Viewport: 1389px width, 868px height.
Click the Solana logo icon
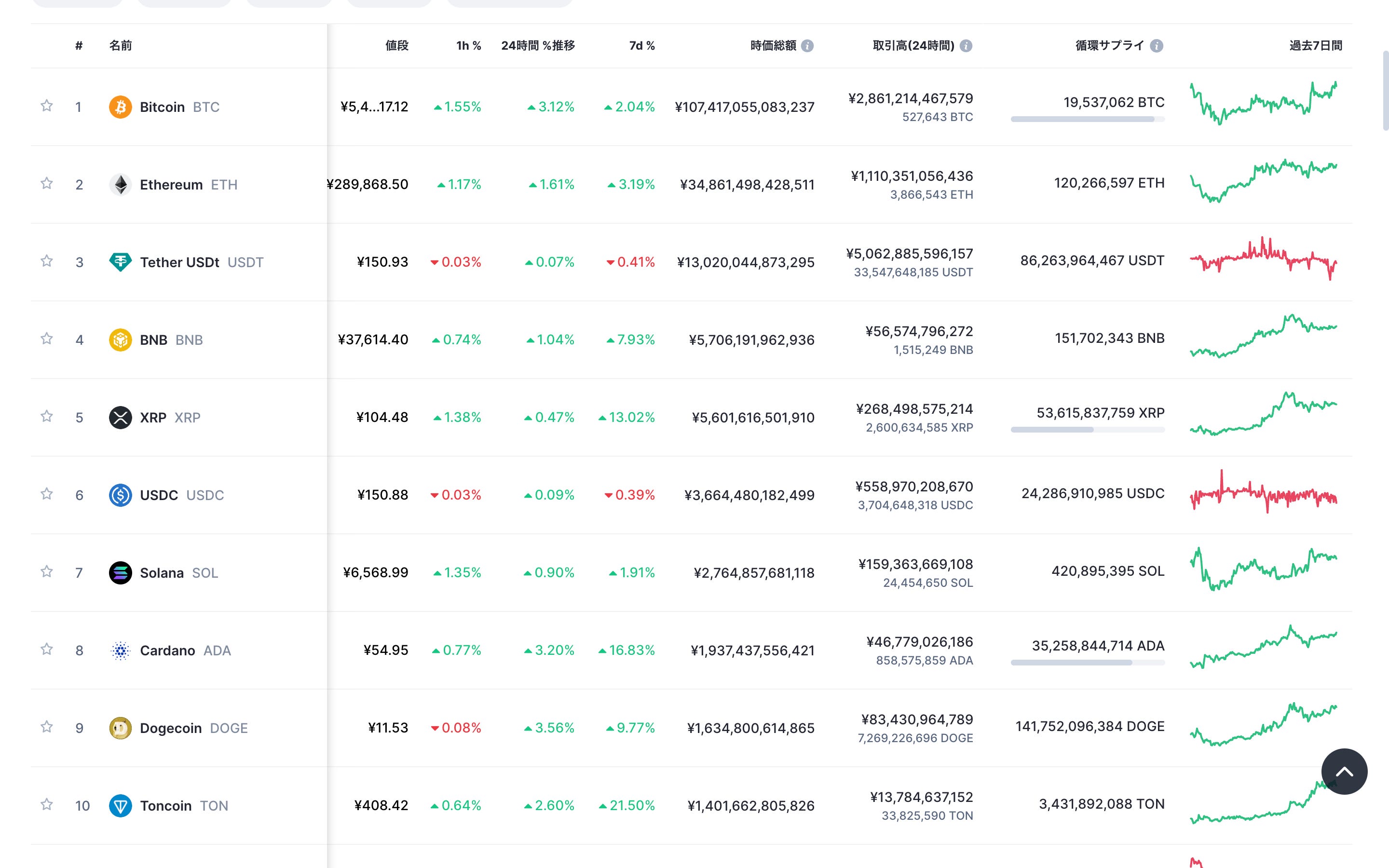pos(120,572)
